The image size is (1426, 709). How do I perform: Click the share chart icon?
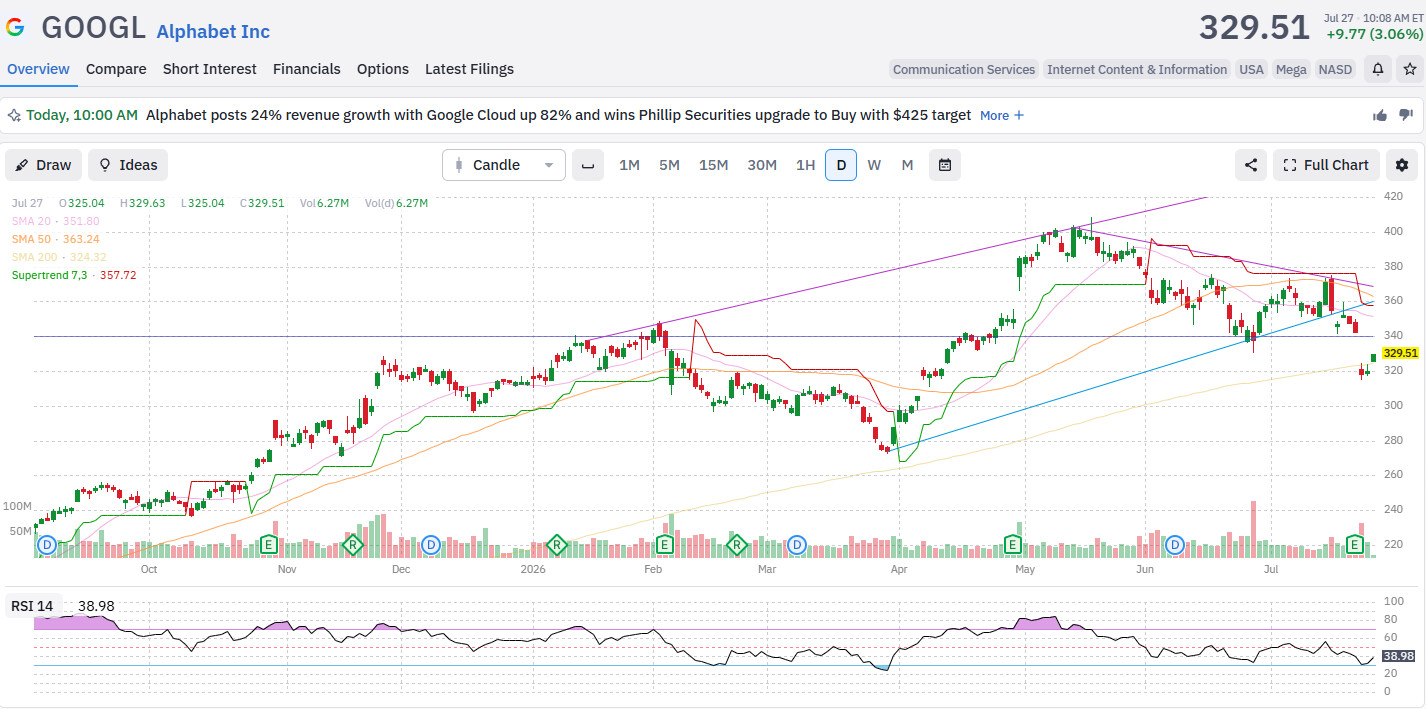(1250, 165)
